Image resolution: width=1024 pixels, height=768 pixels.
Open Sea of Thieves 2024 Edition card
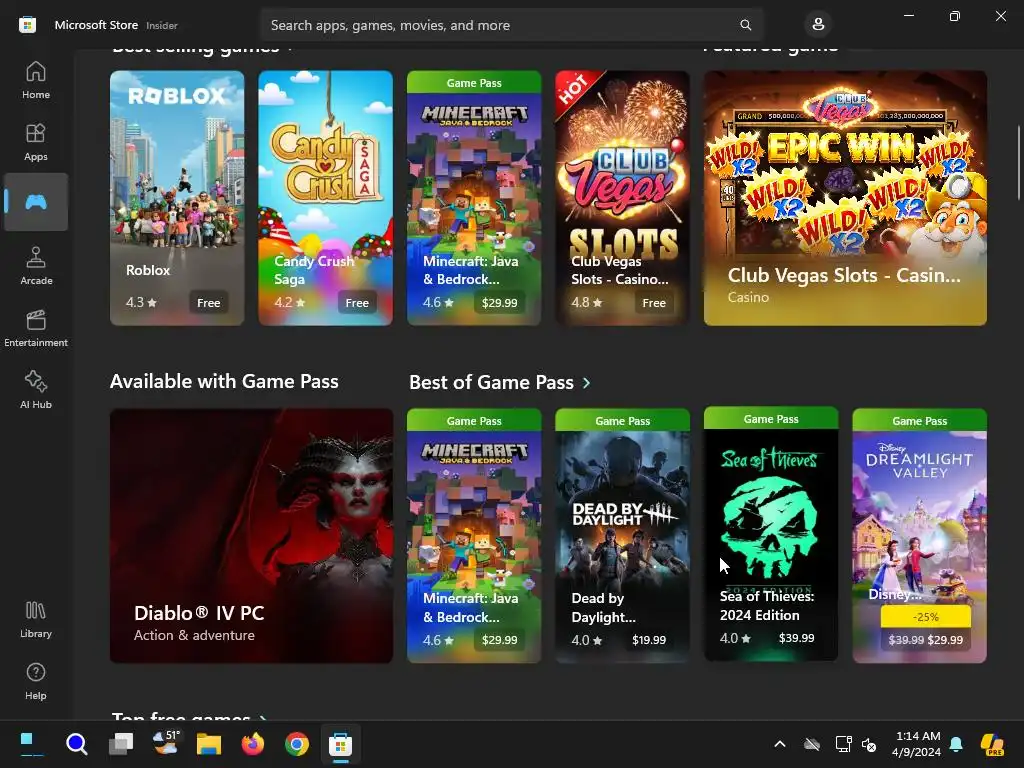pyautogui.click(x=771, y=534)
